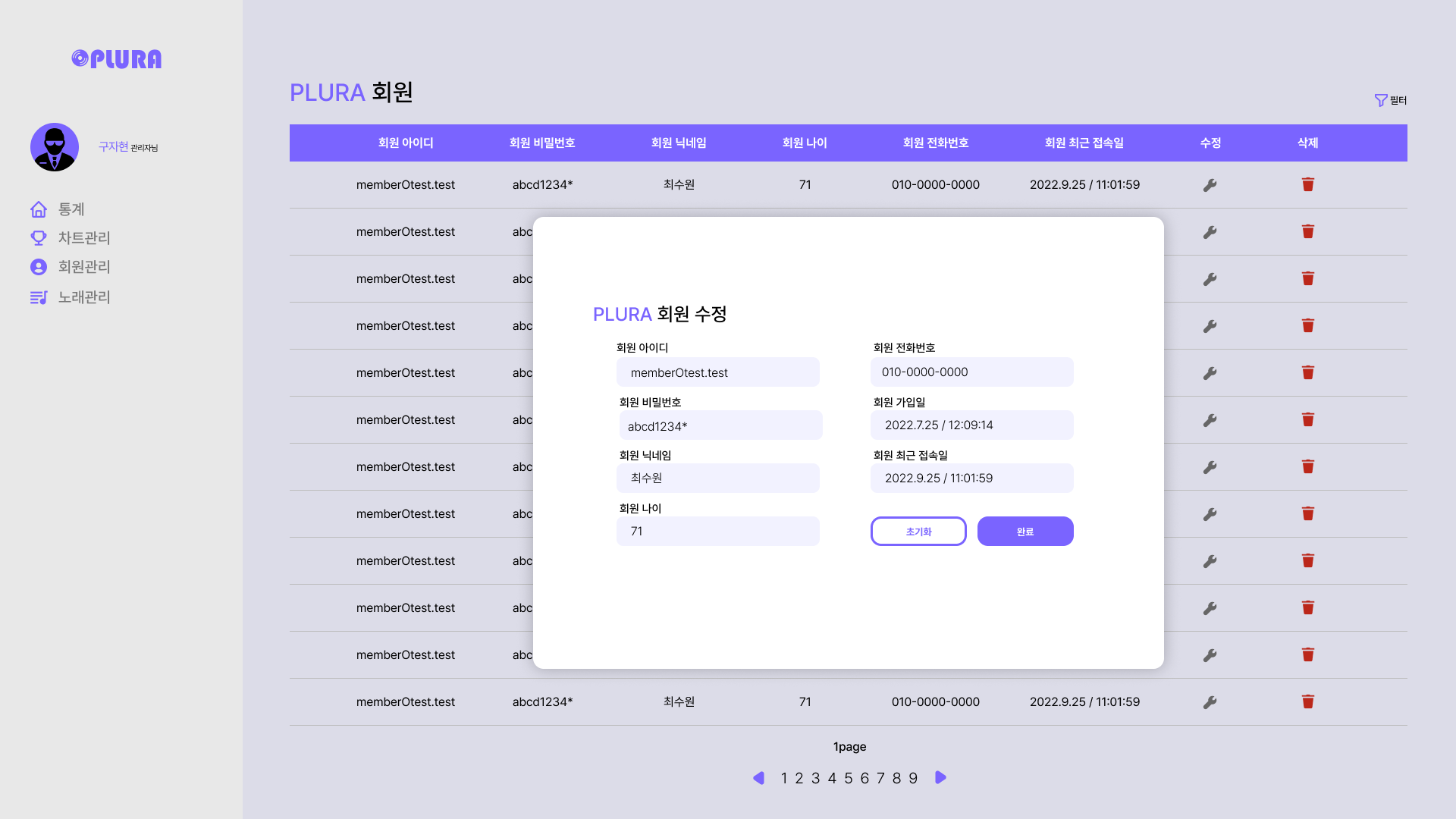Delete the last row member via trash icon
1456x819 pixels.
(x=1307, y=701)
